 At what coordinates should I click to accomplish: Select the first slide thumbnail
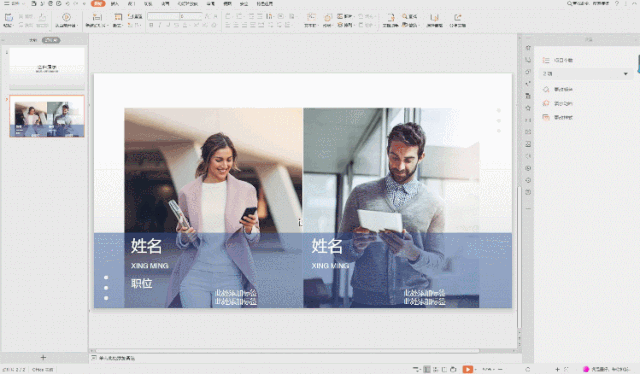tap(47, 67)
